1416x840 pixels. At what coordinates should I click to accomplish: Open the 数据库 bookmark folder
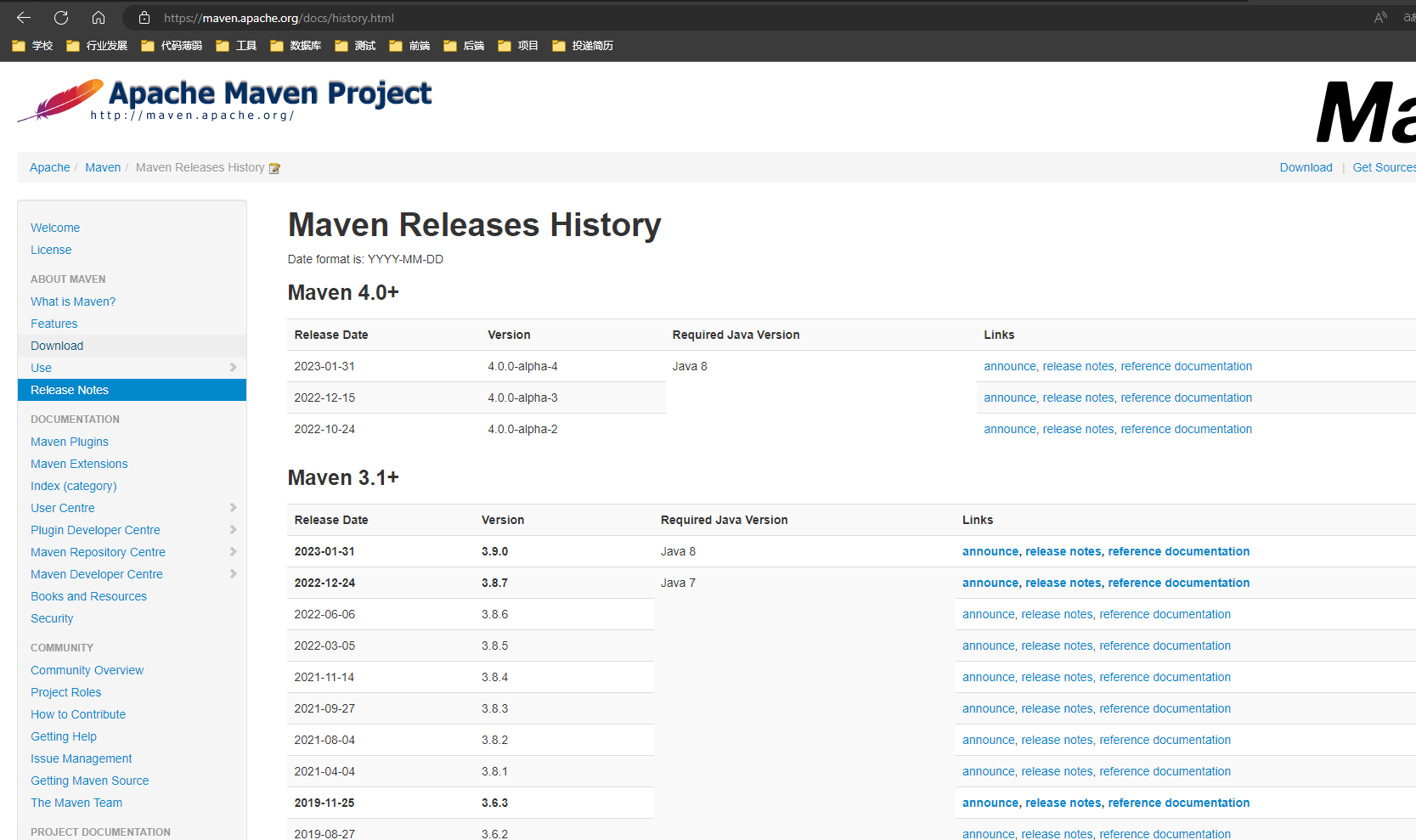click(x=296, y=46)
